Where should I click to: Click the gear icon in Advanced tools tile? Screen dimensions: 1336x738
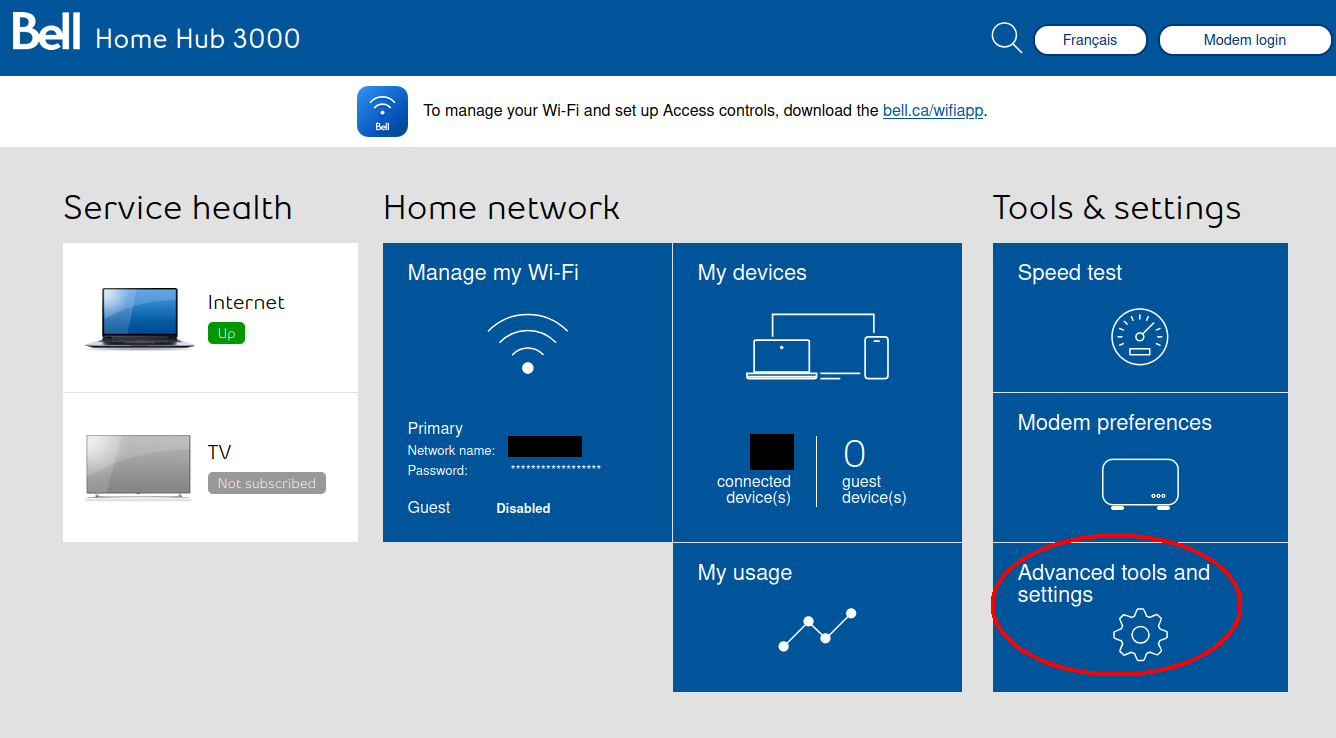tap(1140, 634)
